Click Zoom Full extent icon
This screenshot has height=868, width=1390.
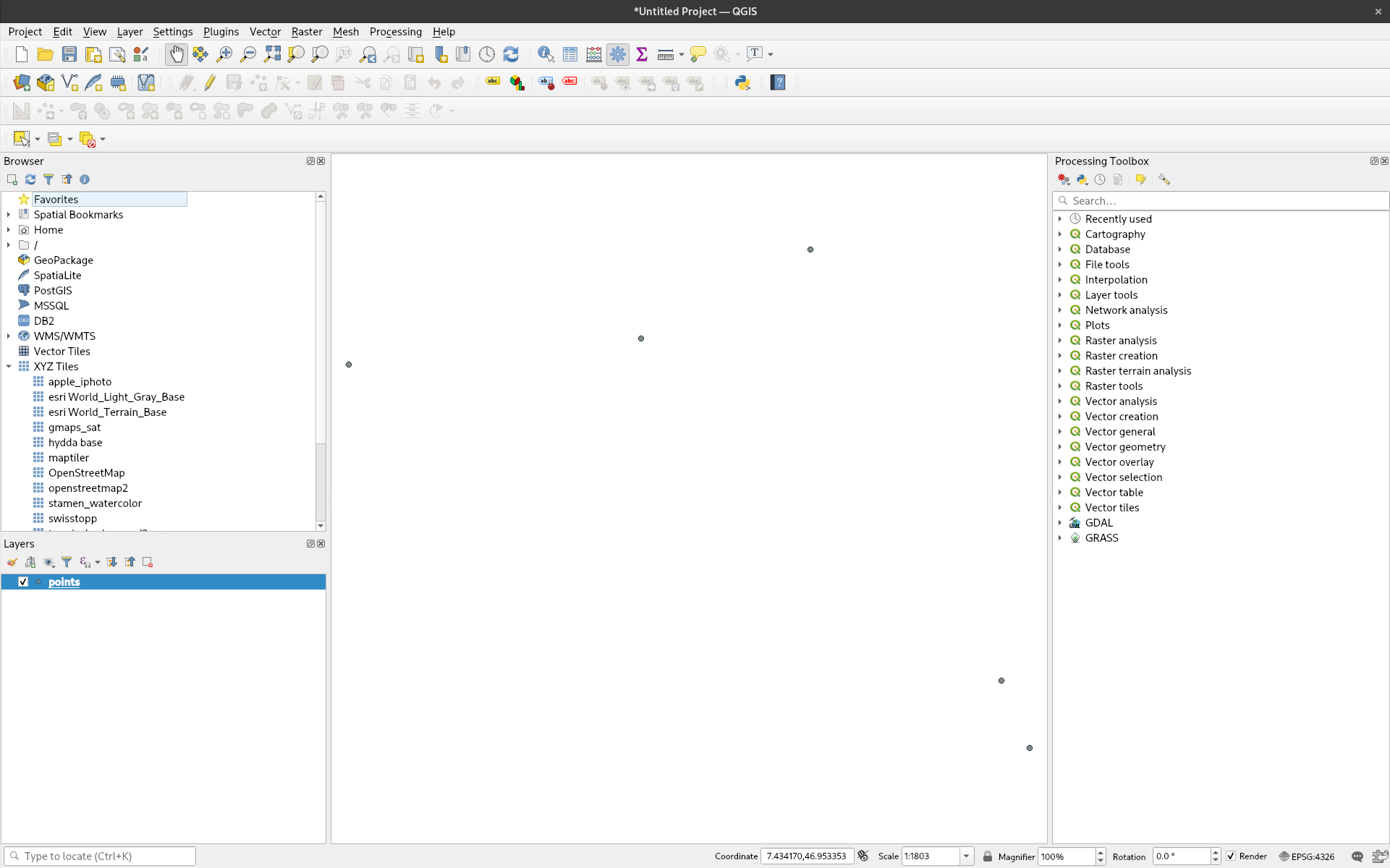(x=272, y=54)
